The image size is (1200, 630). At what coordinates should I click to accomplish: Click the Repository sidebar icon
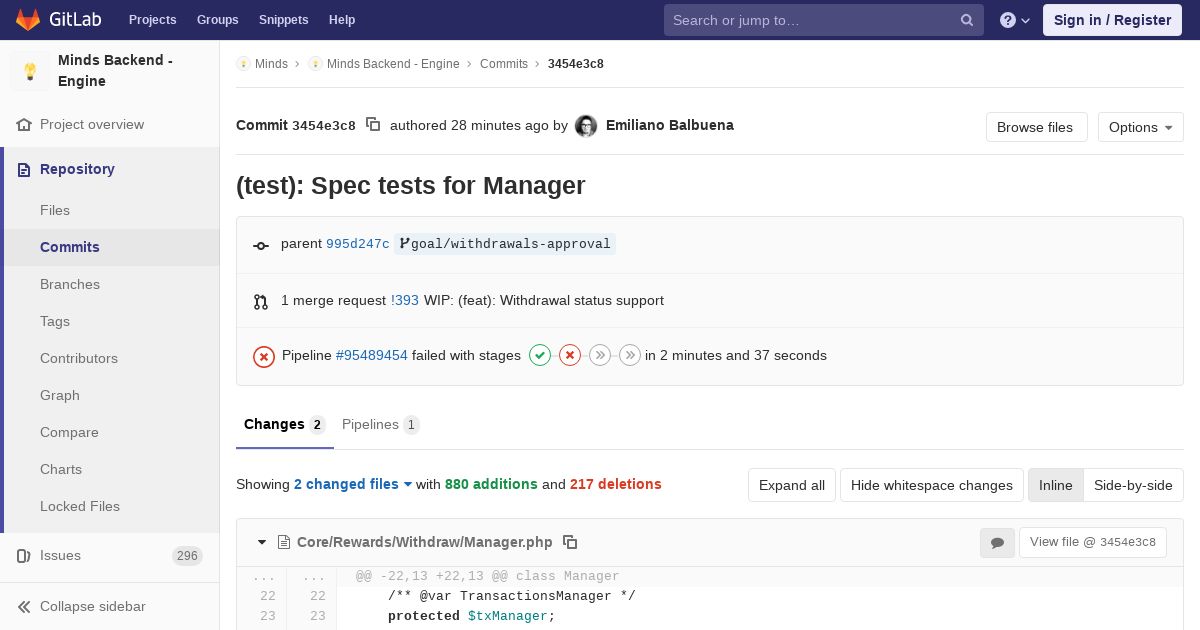(x=24, y=169)
